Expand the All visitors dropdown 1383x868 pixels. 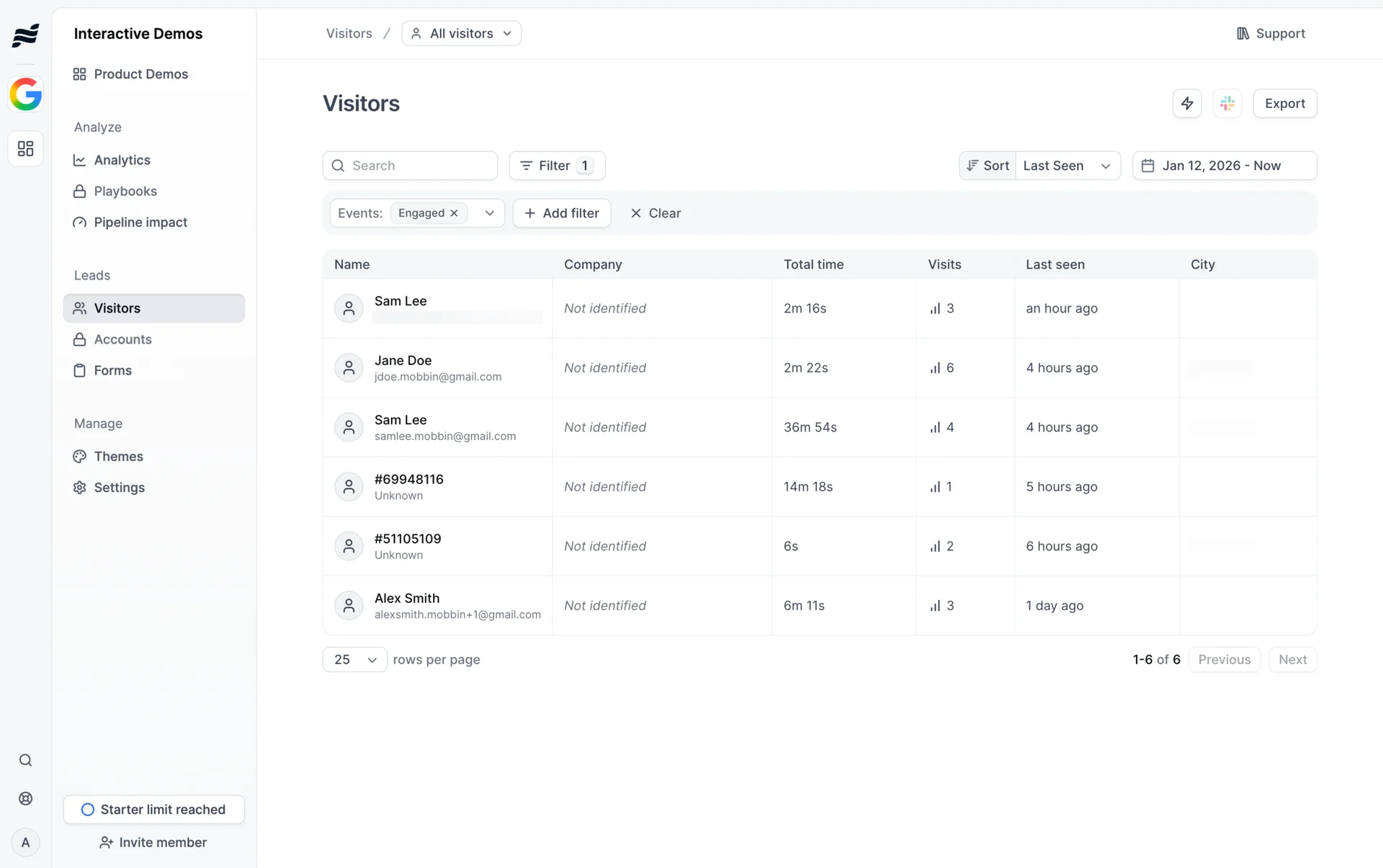(462, 33)
